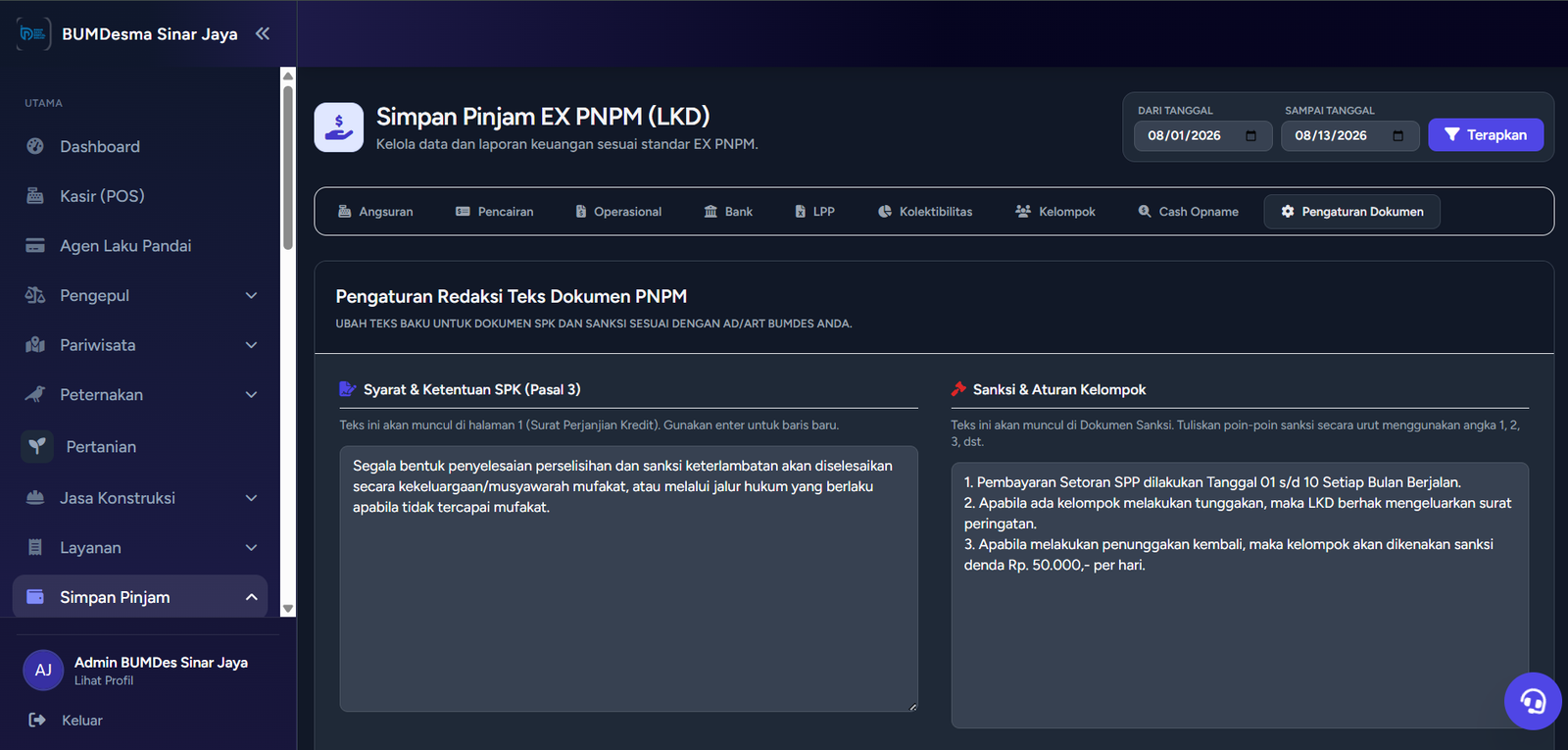Click the Sampai Tanggal date field

coord(1350,135)
